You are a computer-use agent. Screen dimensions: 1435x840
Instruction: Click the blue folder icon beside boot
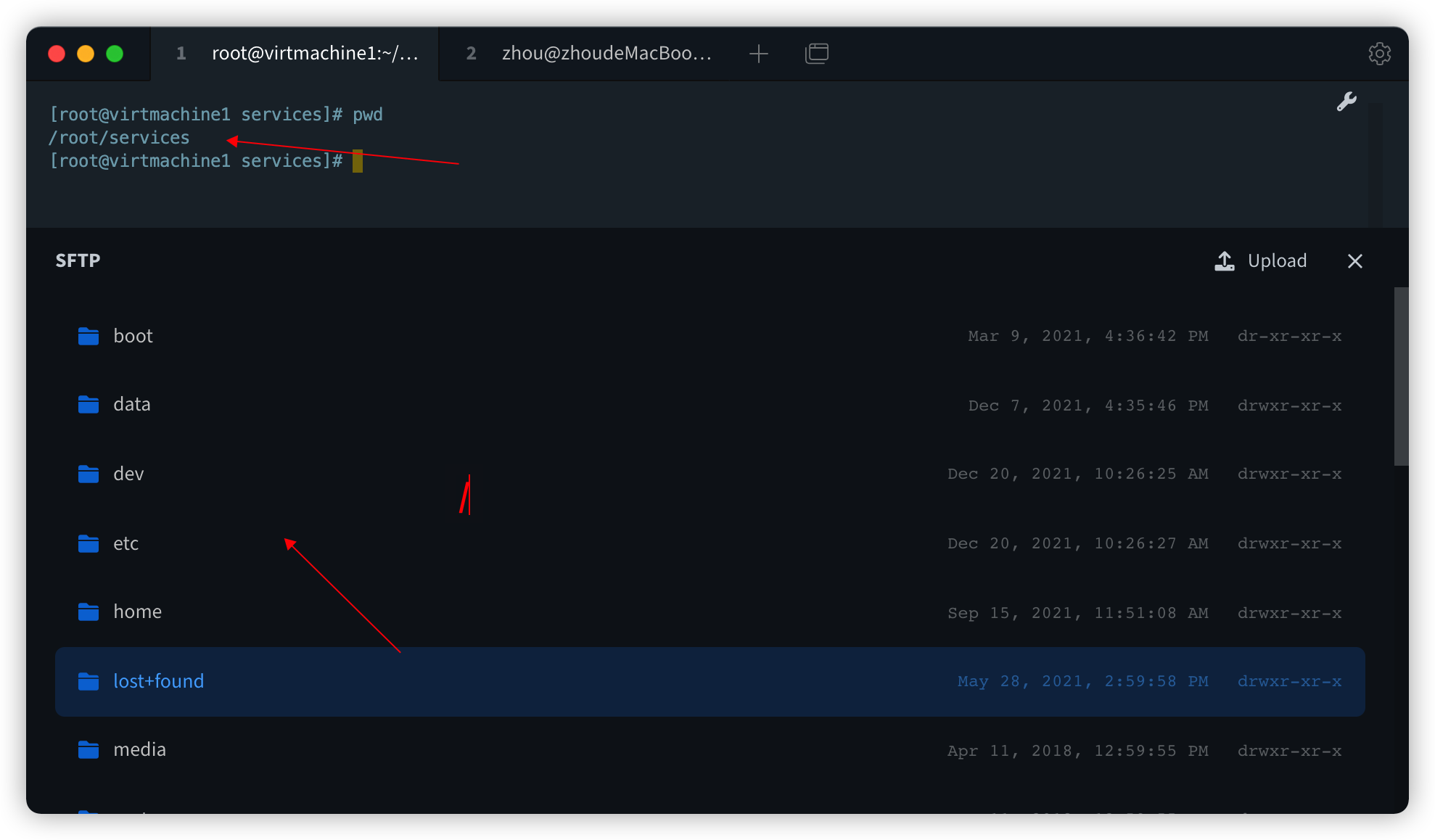(x=88, y=336)
